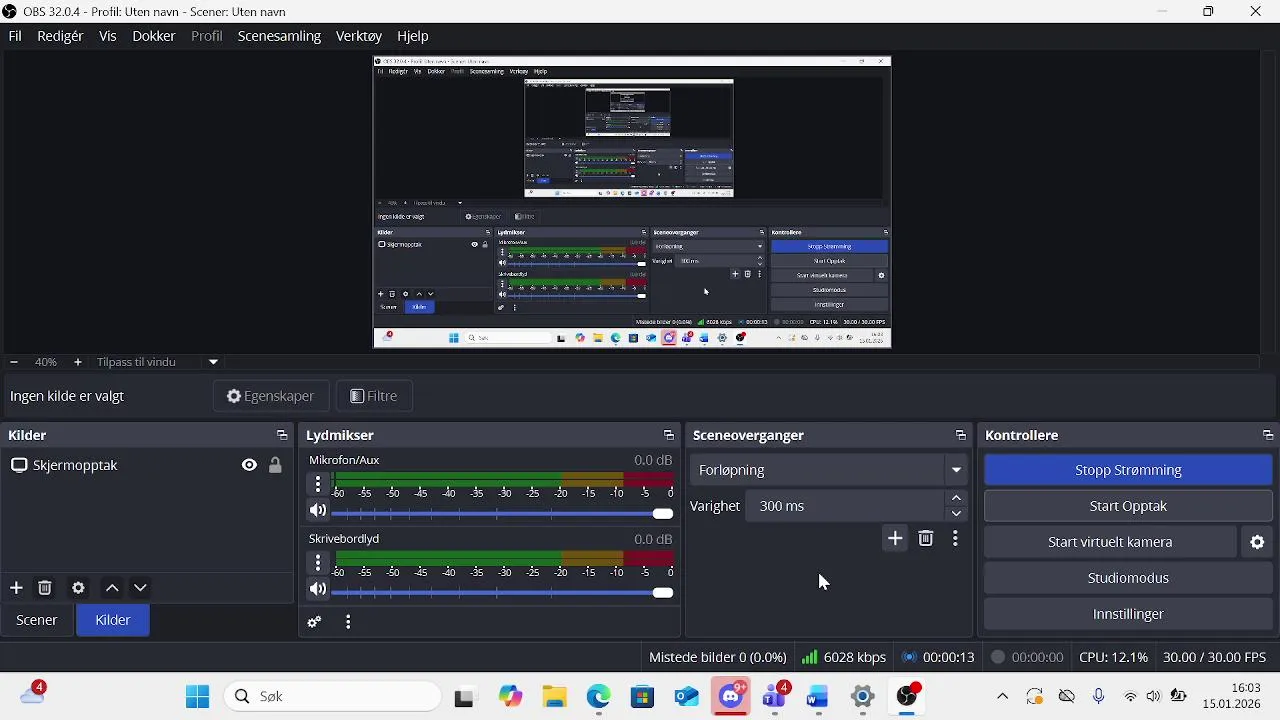
Task: Zoom in preview with plus icon
Action: point(78,362)
